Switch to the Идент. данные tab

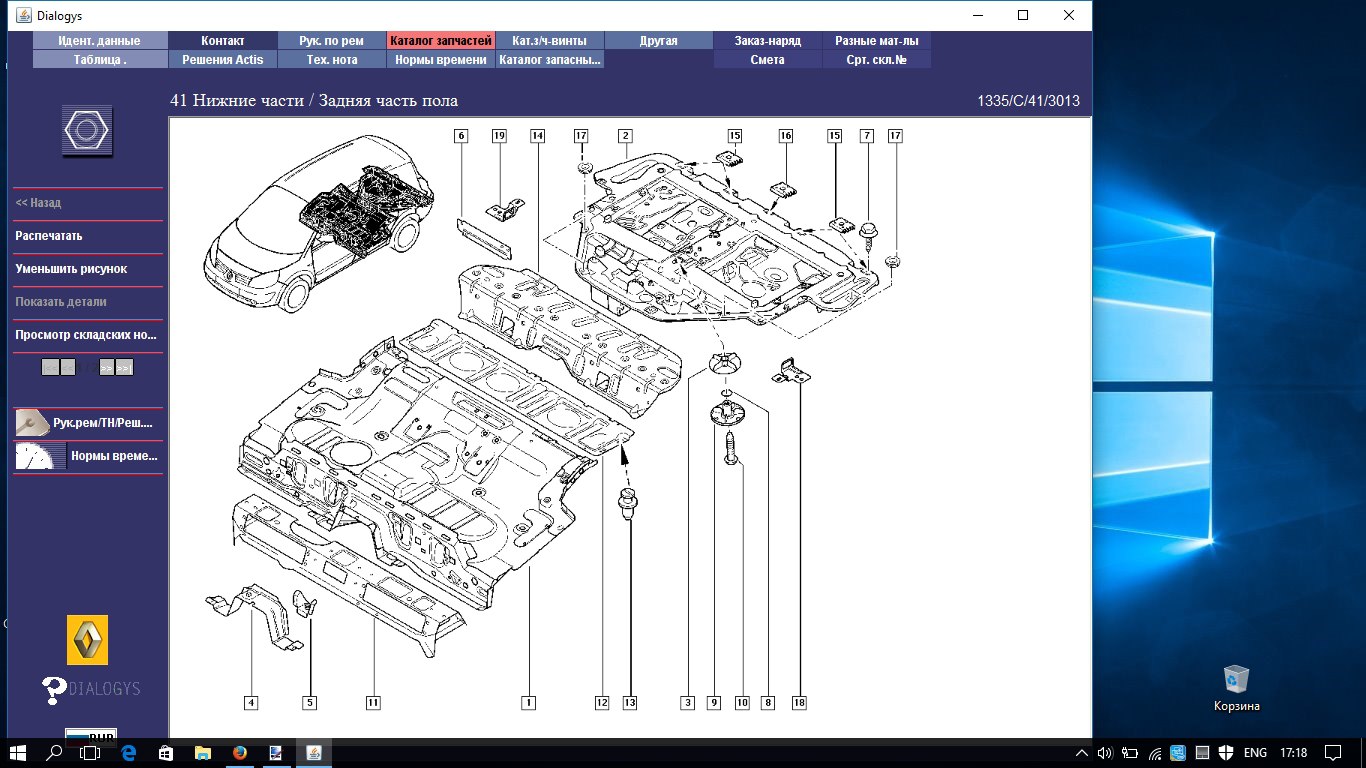click(100, 41)
